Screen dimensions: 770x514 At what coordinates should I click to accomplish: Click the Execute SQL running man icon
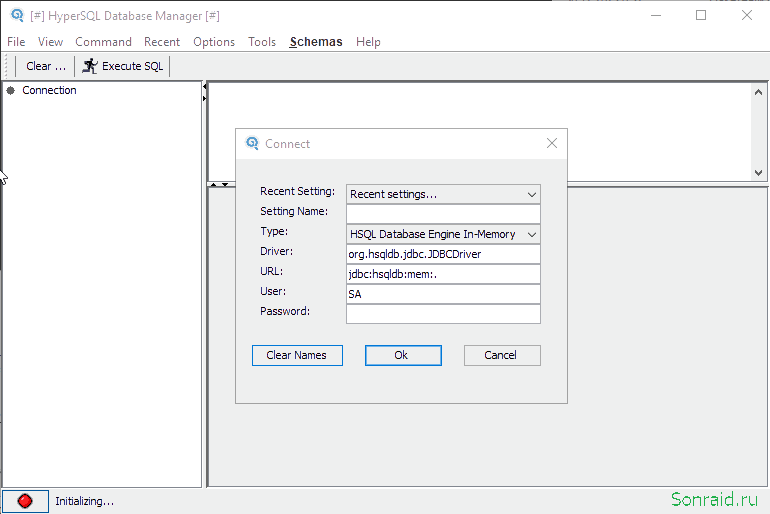coord(90,66)
